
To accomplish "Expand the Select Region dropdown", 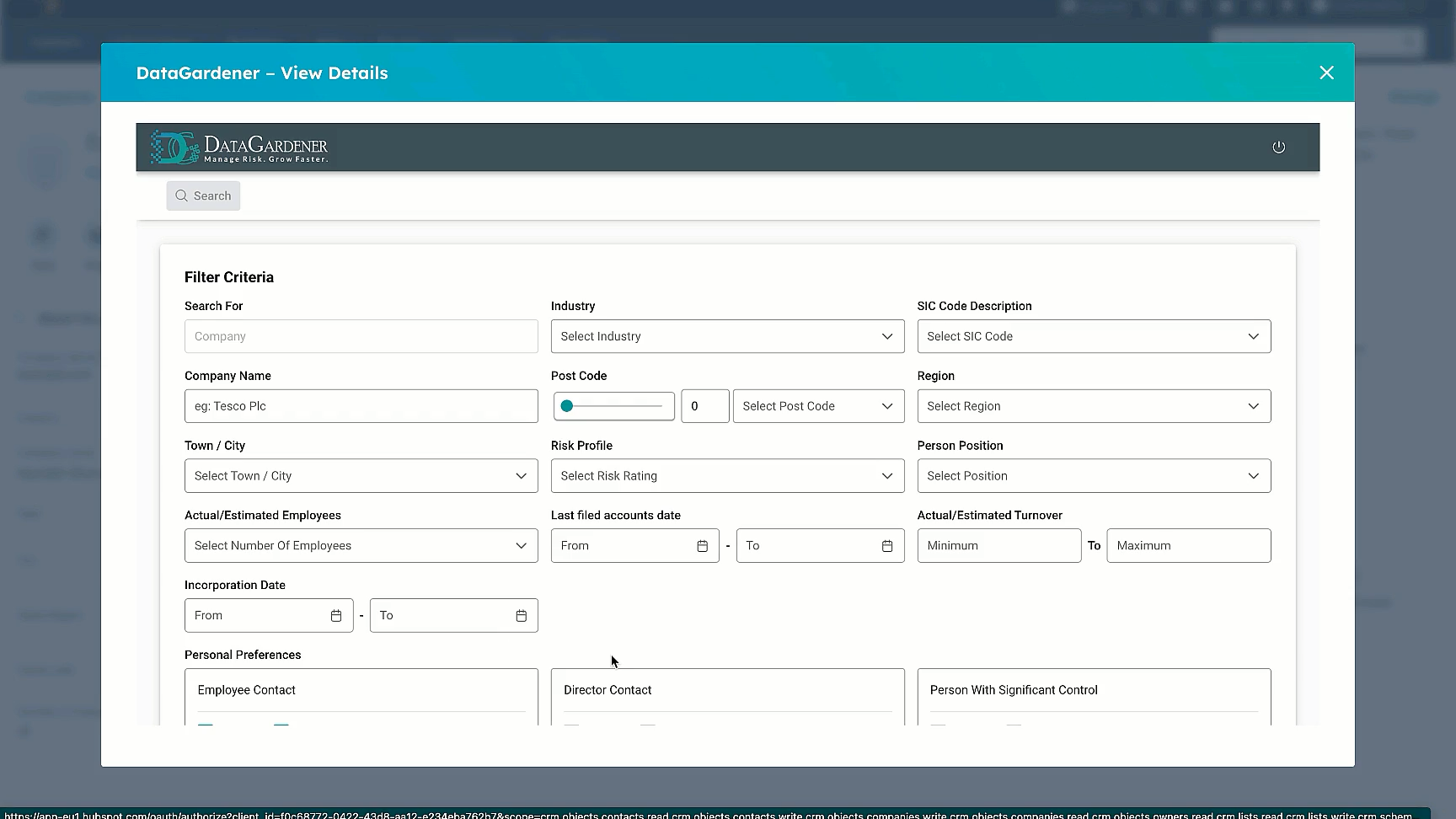I will pos(1093,406).
